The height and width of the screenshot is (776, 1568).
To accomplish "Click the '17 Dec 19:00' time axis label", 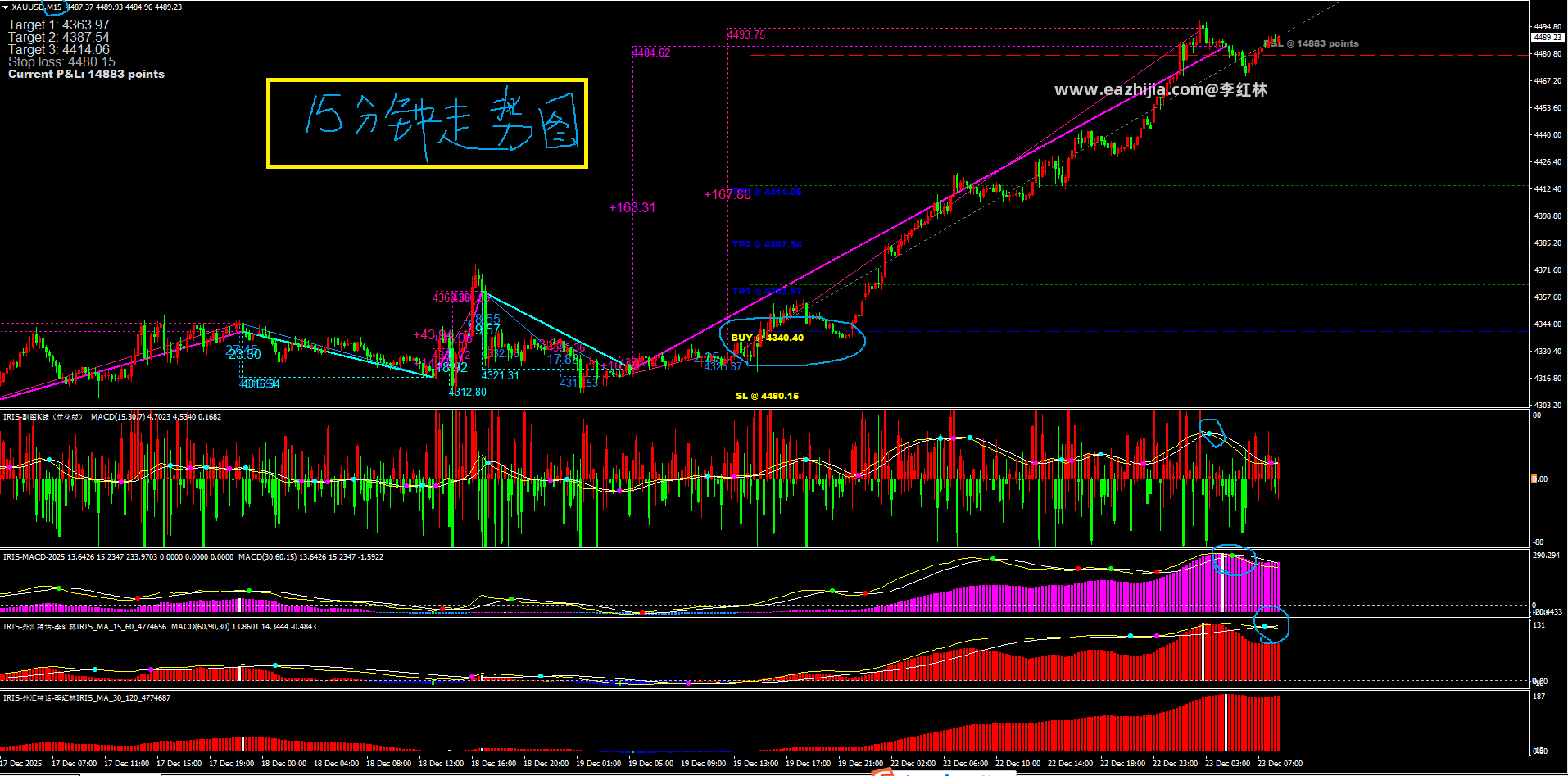I will point(231,764).
